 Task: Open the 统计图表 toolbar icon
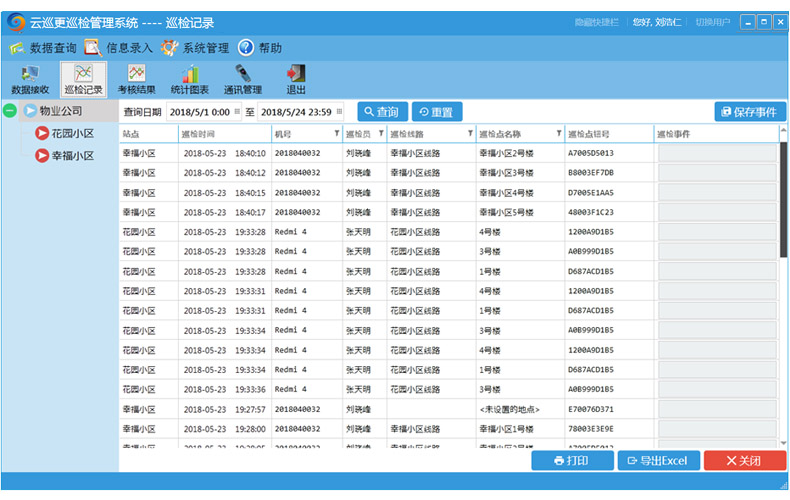pos(190,80)
